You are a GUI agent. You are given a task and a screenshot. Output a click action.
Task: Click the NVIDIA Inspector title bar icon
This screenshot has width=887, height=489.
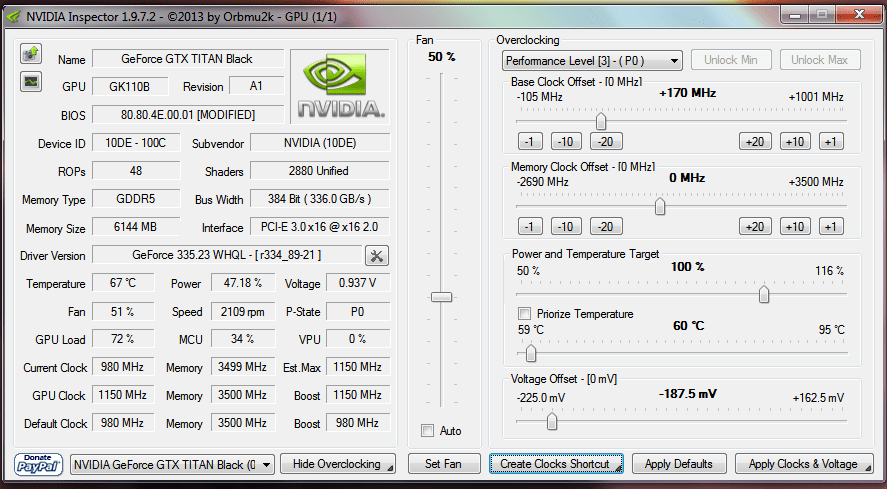pos(12,16)
